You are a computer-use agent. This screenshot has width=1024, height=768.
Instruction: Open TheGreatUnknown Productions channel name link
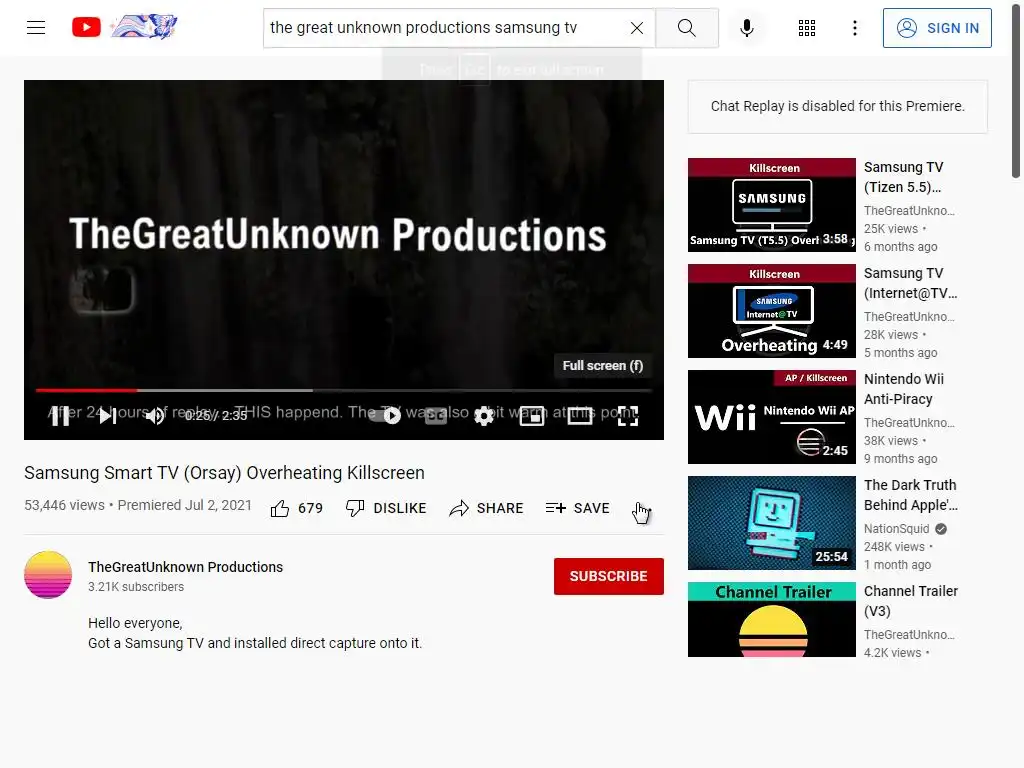click(185, 567)
